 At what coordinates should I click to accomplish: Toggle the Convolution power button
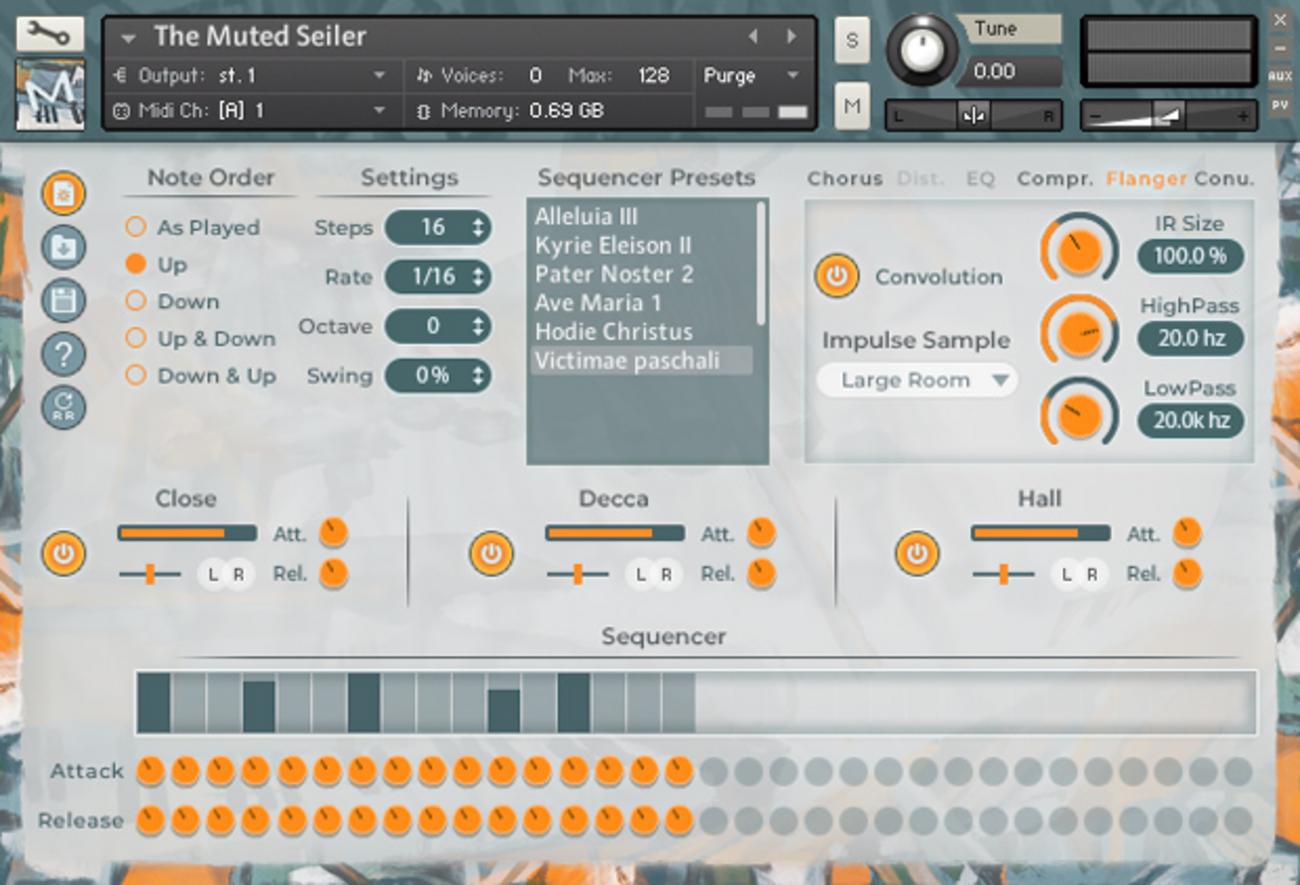click(x=837, y=276)
